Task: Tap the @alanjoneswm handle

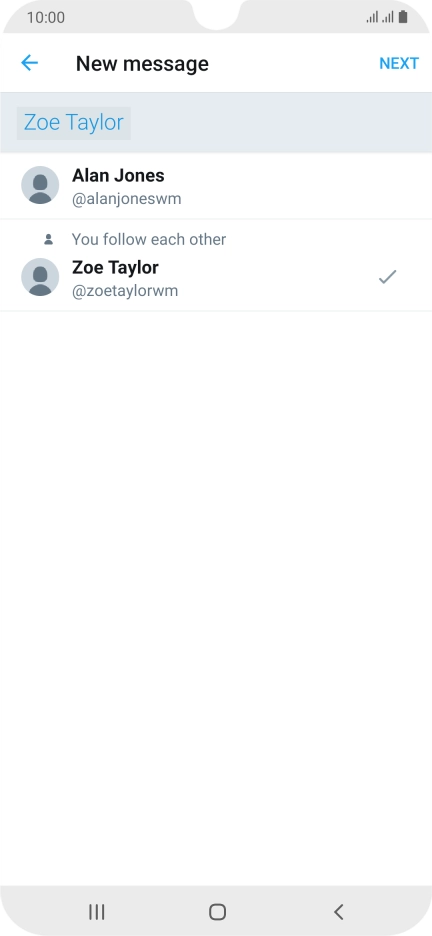Action: (126, 199)
